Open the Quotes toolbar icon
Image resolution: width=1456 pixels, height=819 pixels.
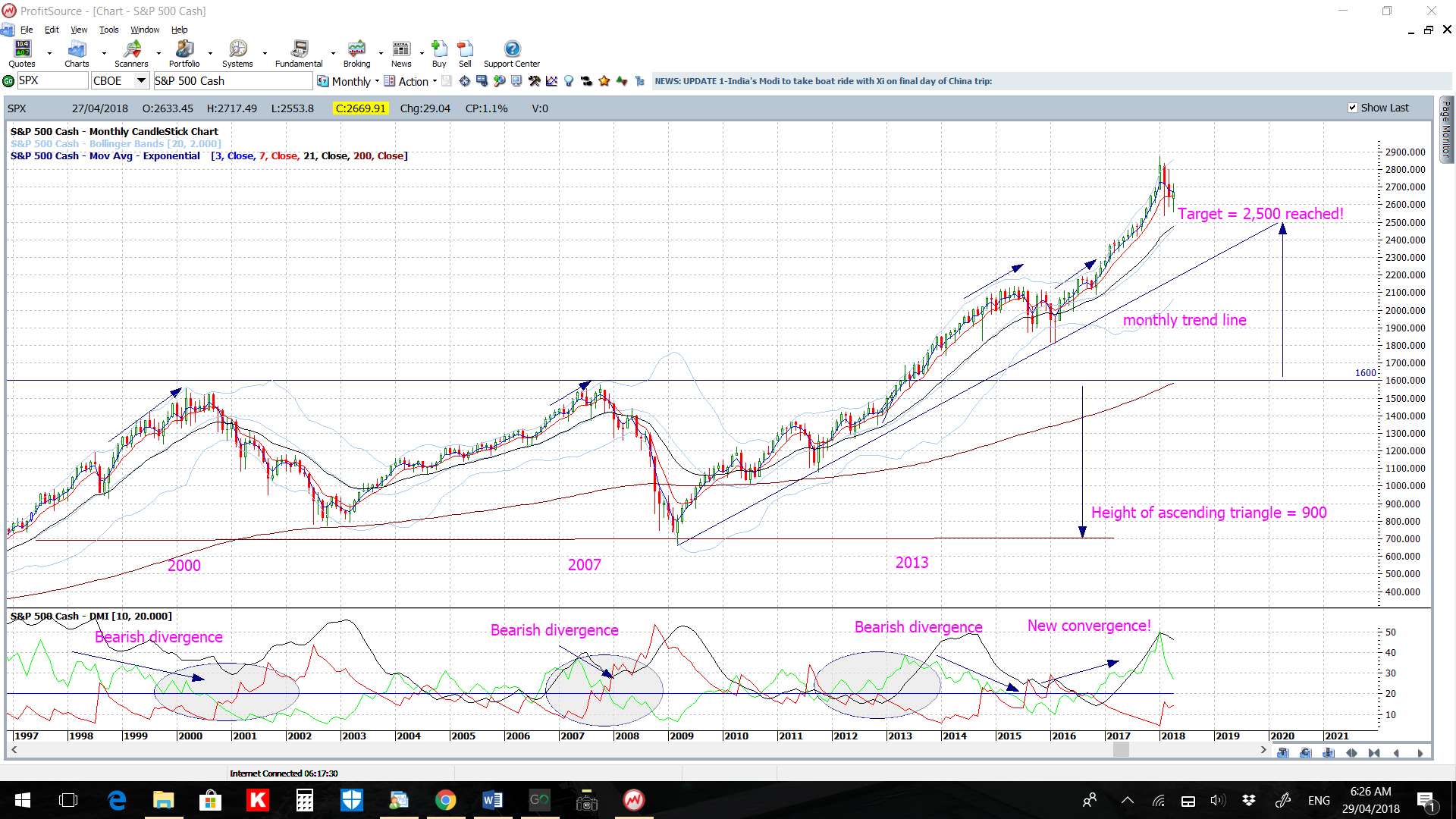[22, 54]
